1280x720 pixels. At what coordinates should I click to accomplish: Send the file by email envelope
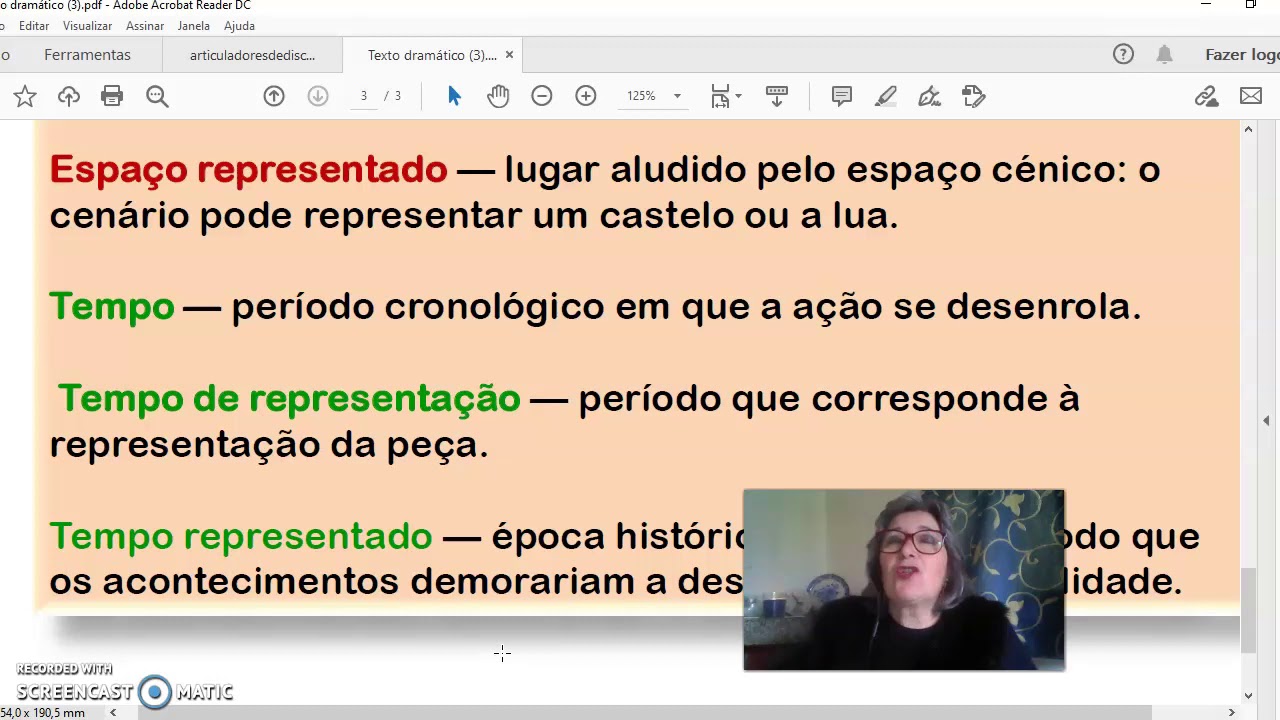coord(1251,96)
